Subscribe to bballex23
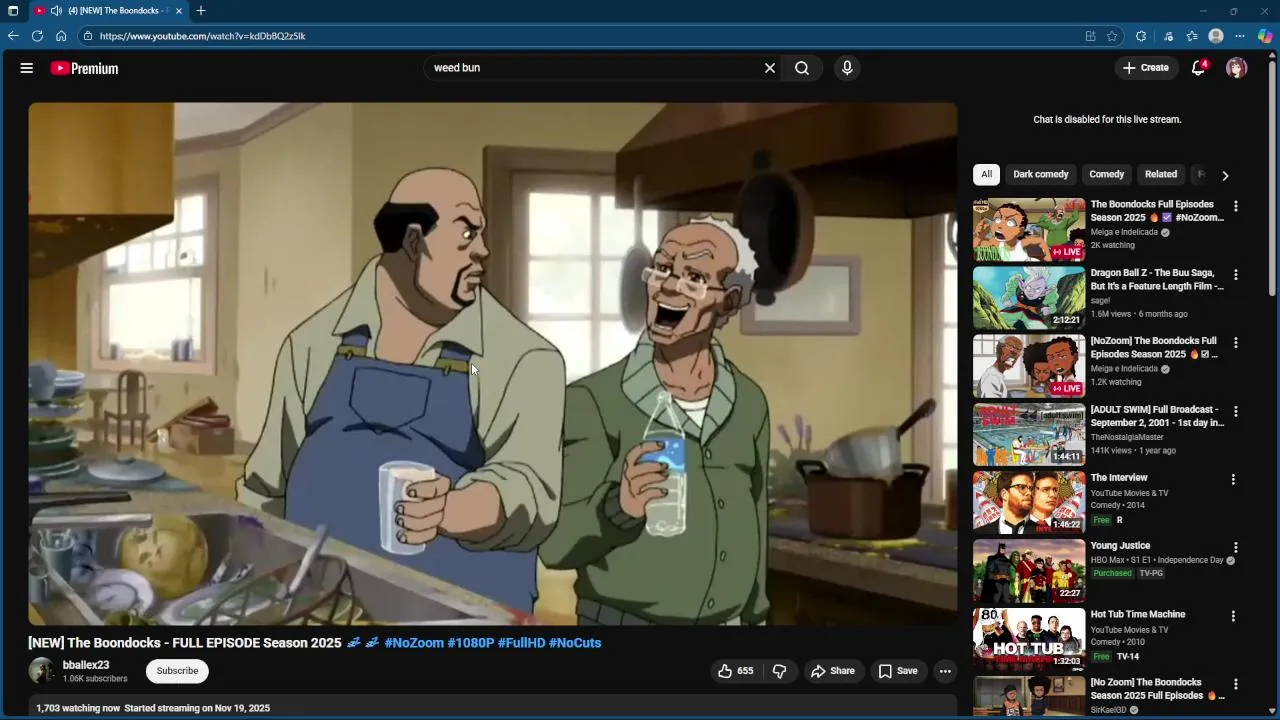The image size is (1280, 720). pos(177,671)
